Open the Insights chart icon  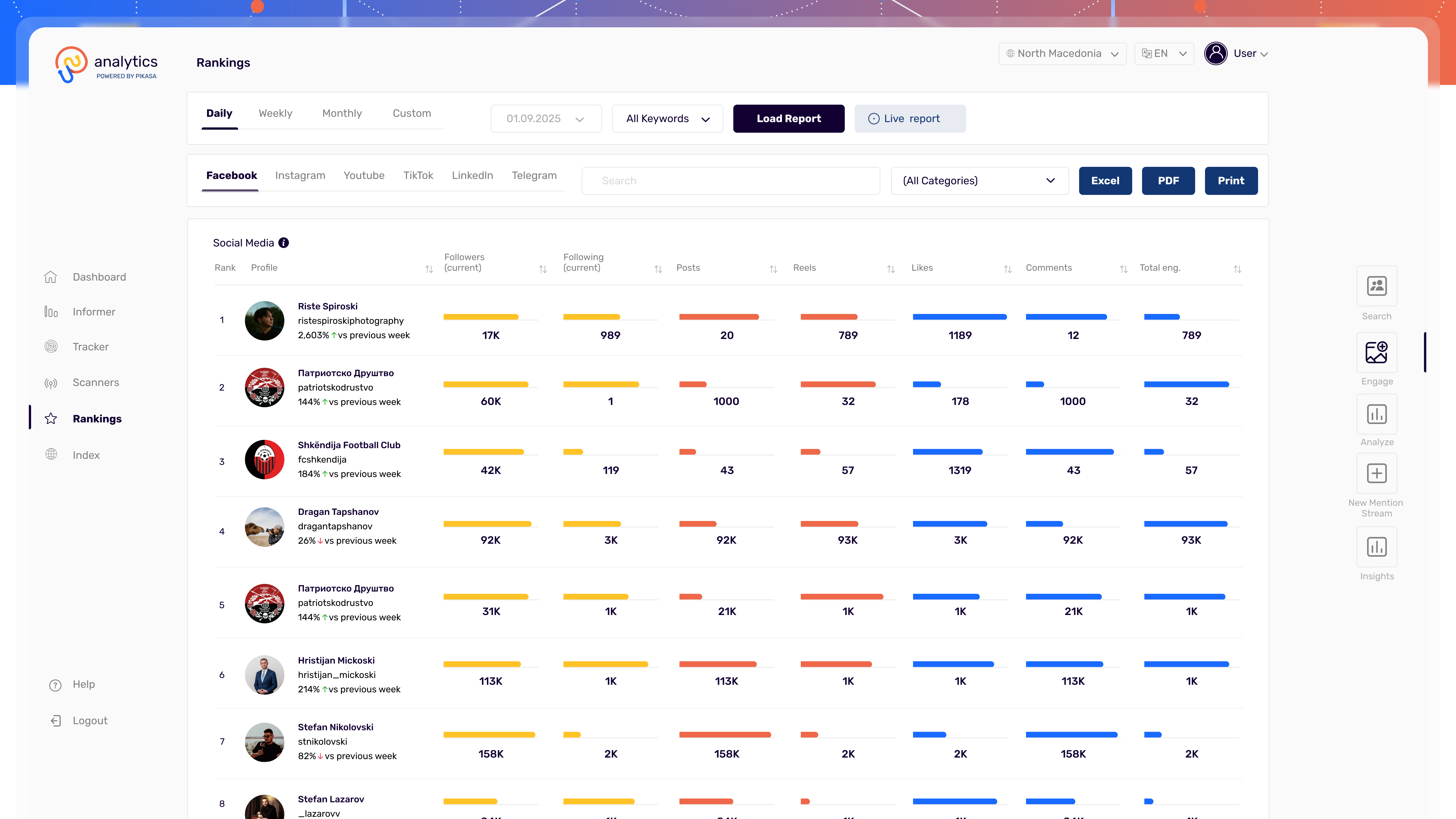(x=1377, y=547)
